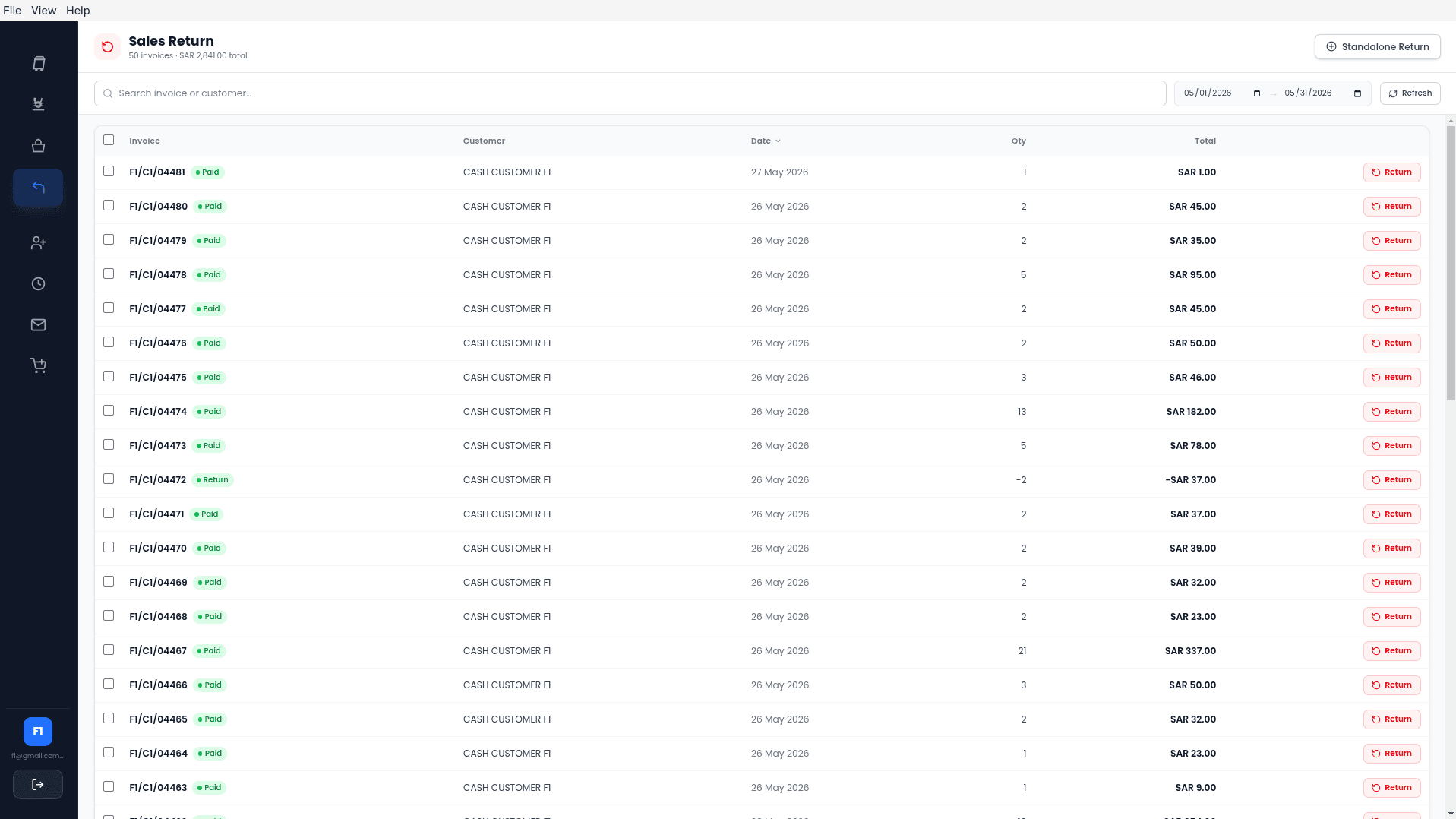Click the search invoice or customer field

(630, 93)
